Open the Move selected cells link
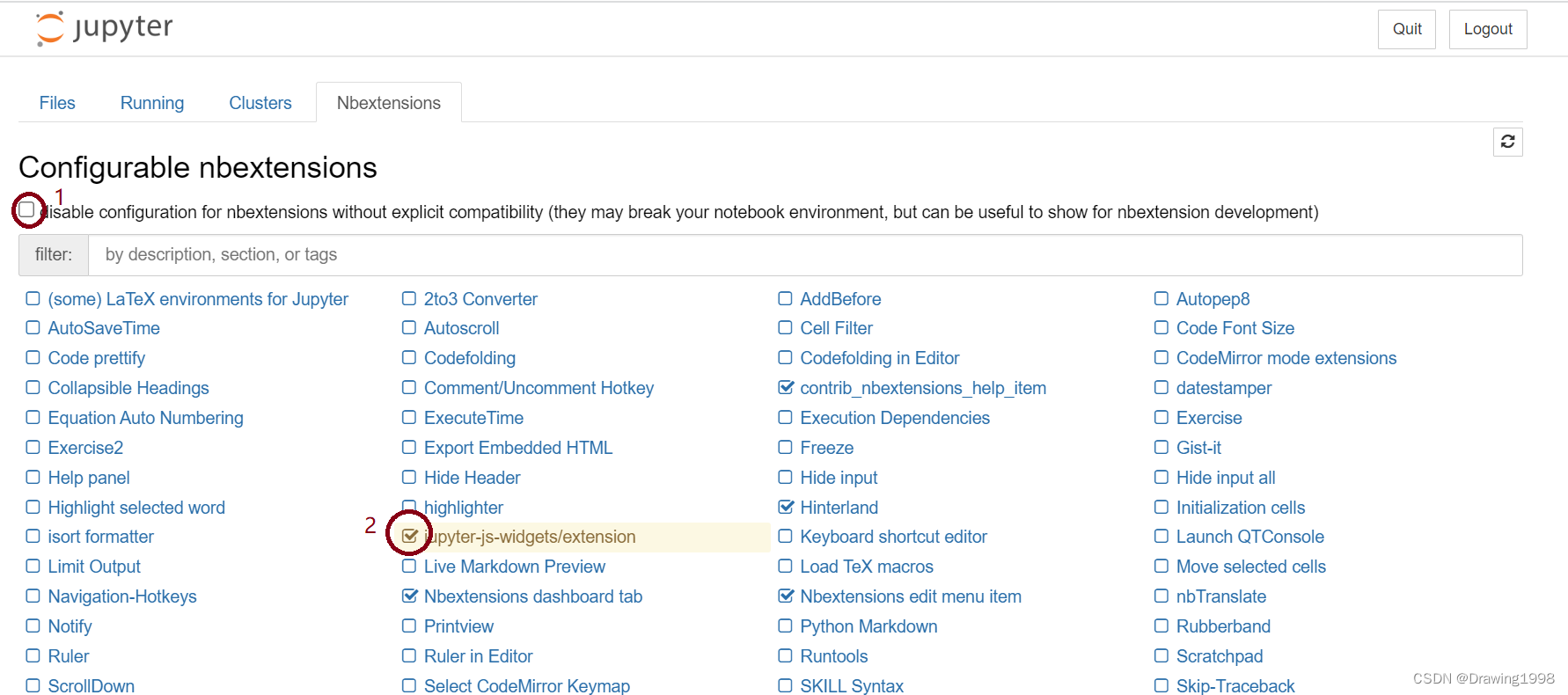The height and width of the screenshot is (695, 1568). point(1251,567)
